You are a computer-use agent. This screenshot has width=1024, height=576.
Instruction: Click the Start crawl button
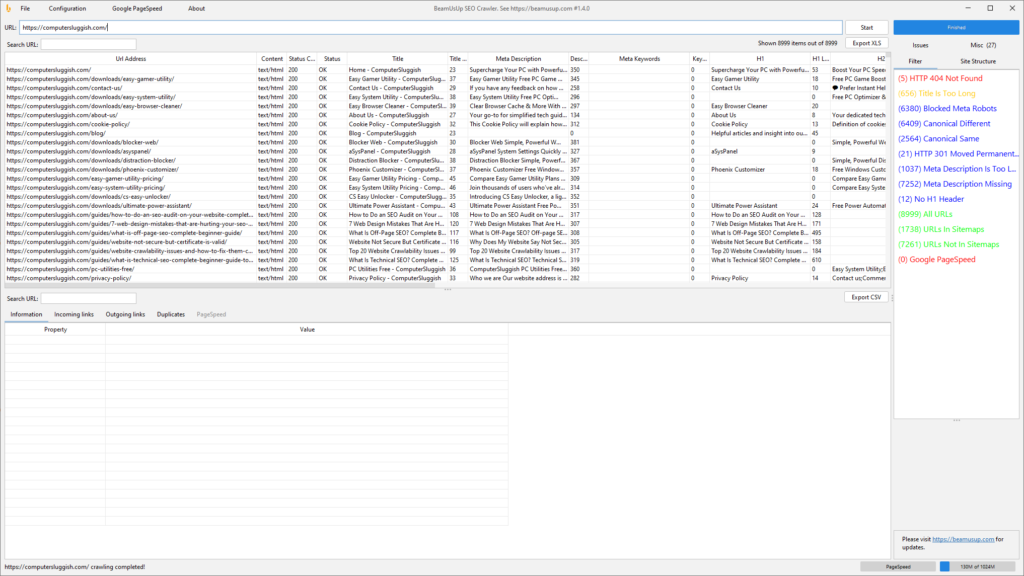coord(867,27)
